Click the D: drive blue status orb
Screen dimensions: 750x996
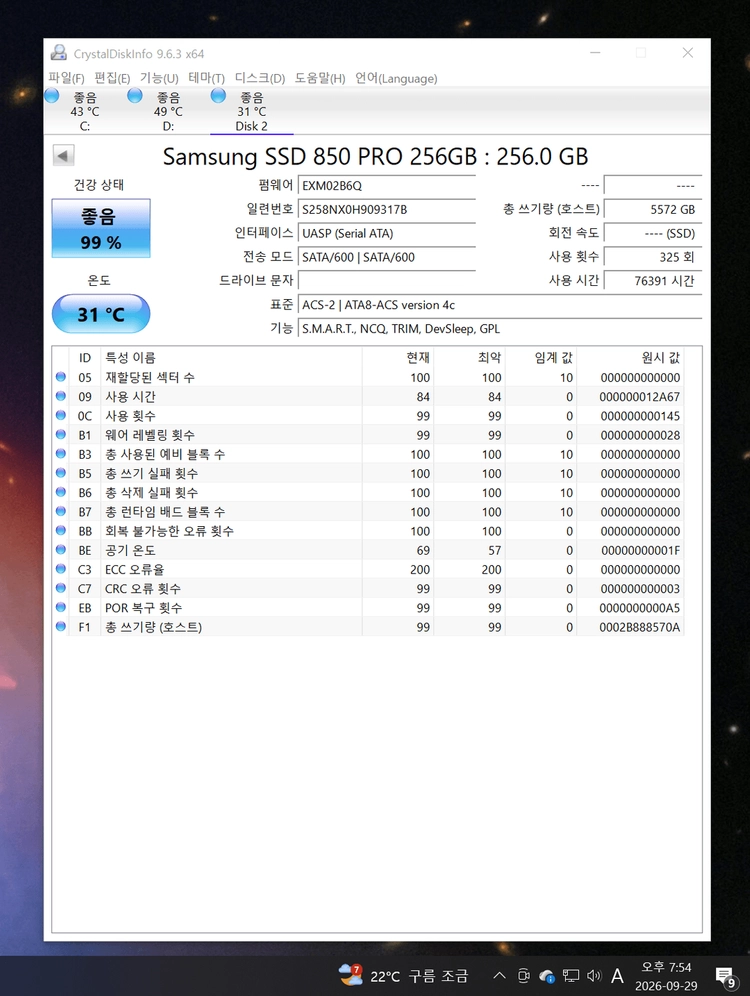click(x=135, y=96)
